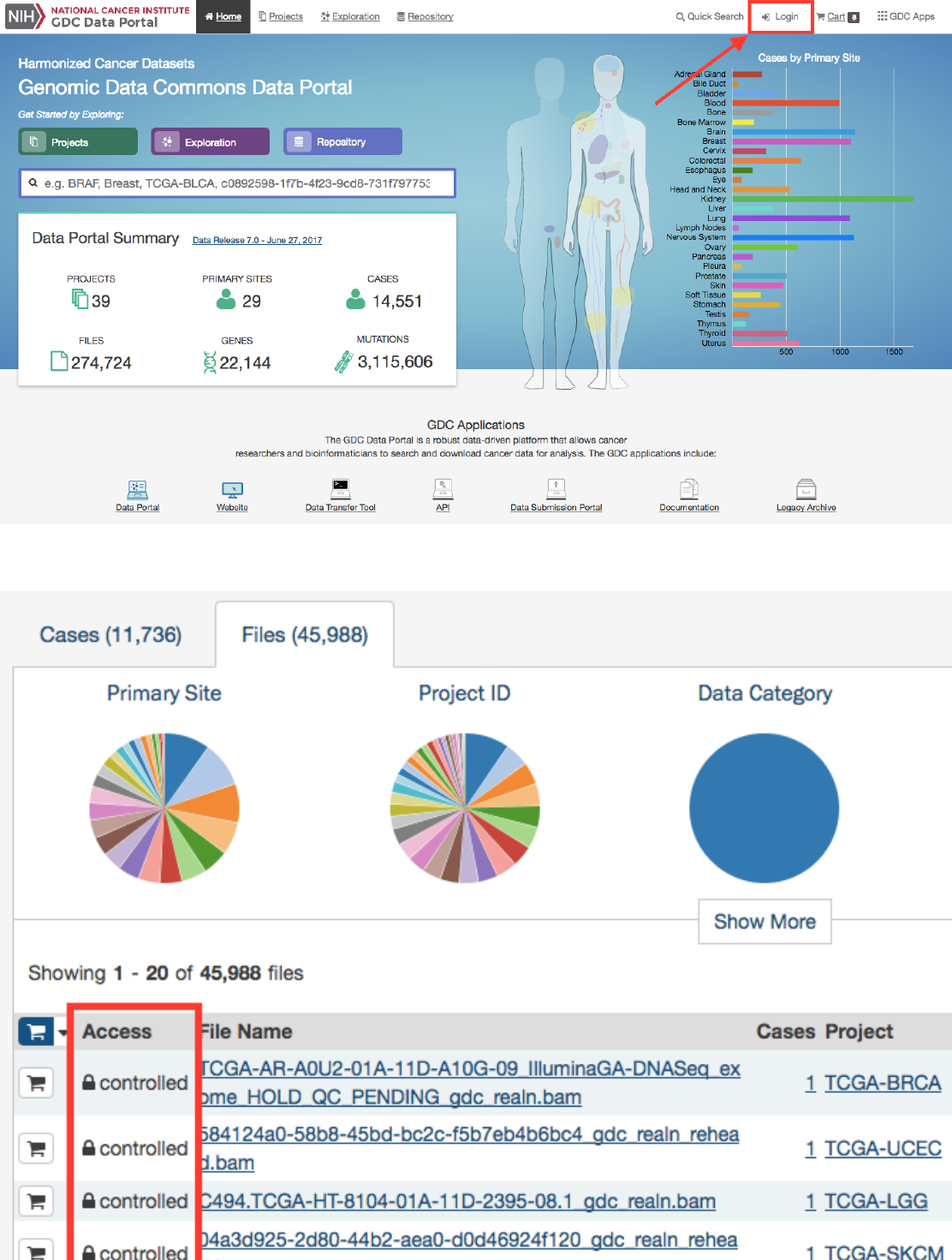Click the Show More button
This screenshot has height=1260, width=952.
[x=765, y=922]
